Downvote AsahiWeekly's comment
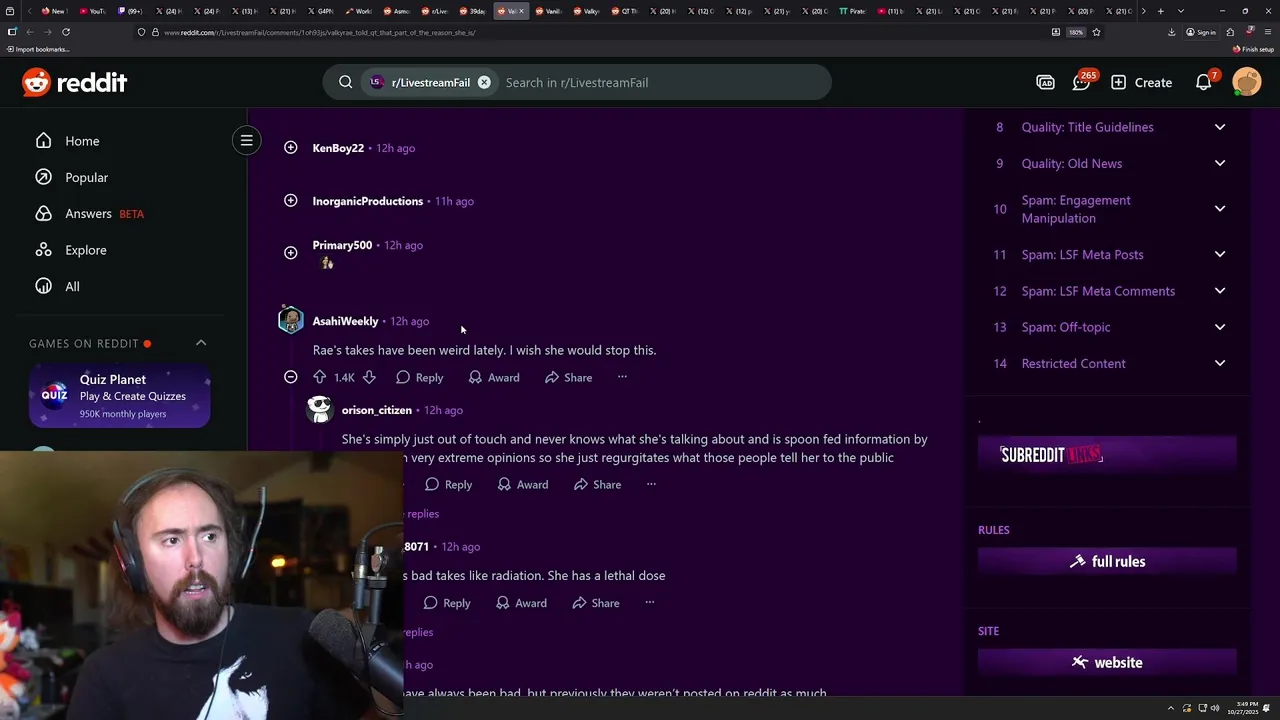The height and width of the screenshot is (720, 1280). pyautogui.click(x=369, y=377)
